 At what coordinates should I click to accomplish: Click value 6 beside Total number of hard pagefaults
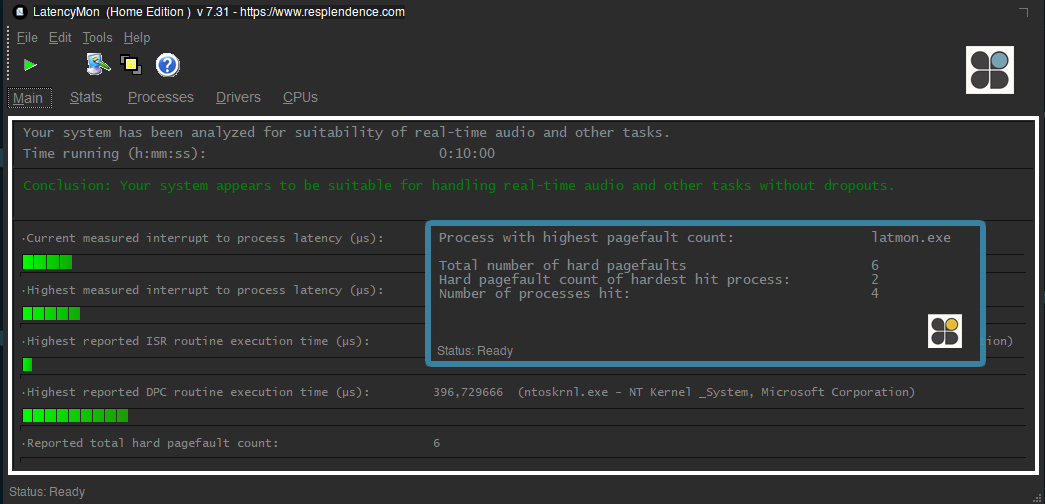(875, 266)
